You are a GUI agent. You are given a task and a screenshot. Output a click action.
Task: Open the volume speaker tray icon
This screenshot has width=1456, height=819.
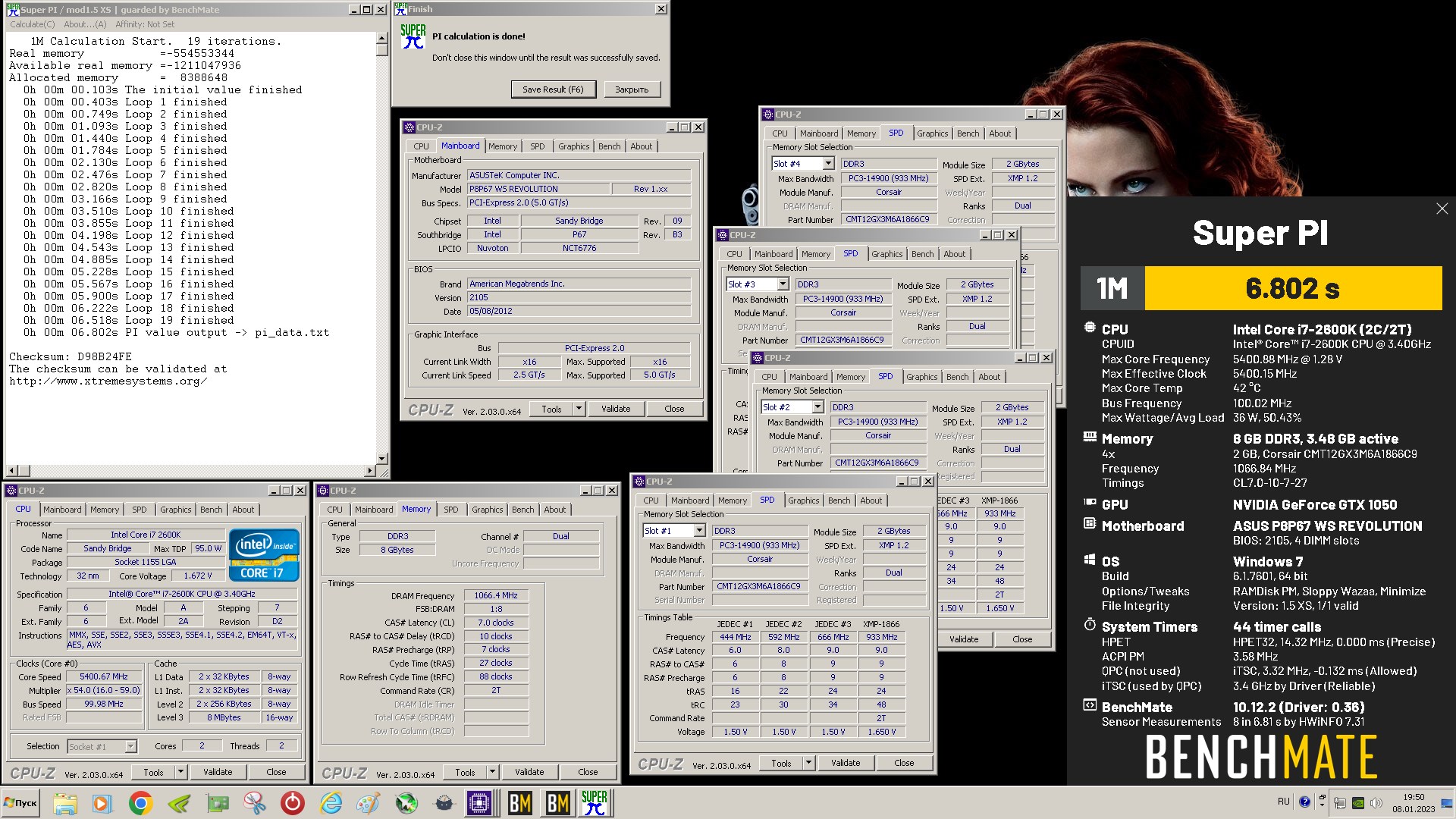pyautogui.click(x=1376, y=803)
